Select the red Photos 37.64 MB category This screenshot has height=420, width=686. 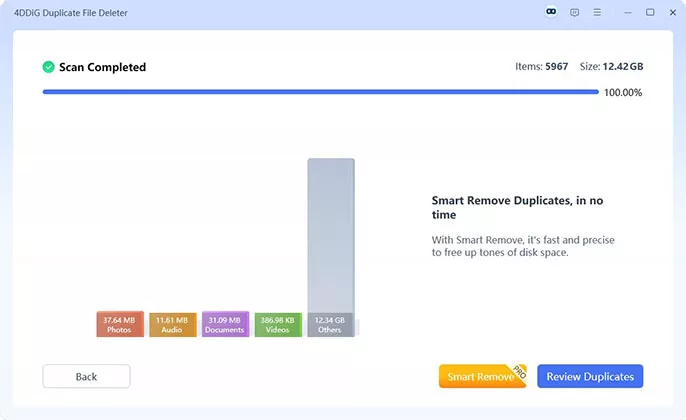120,324
